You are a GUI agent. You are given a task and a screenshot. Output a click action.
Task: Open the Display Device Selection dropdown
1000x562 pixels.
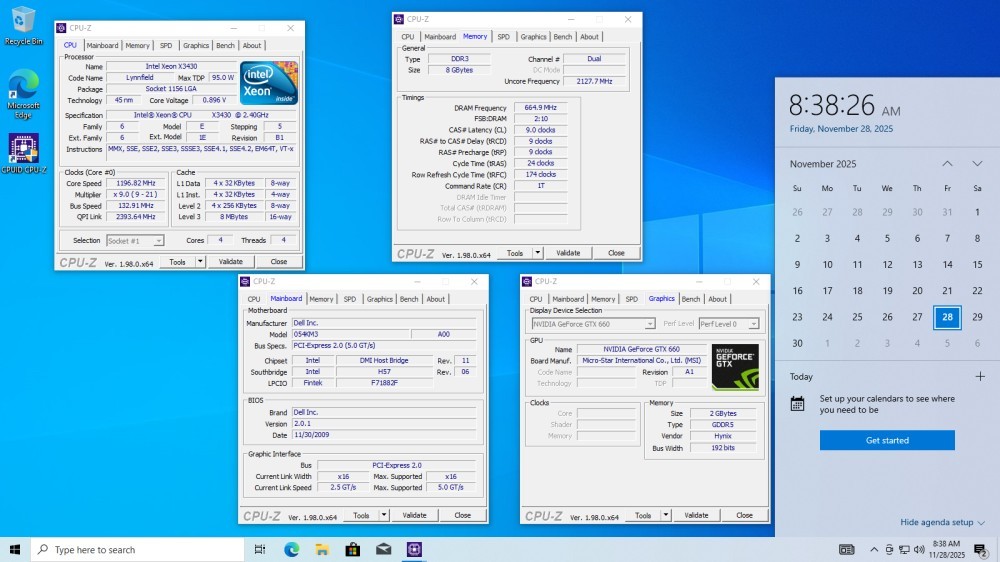point(591,324)
